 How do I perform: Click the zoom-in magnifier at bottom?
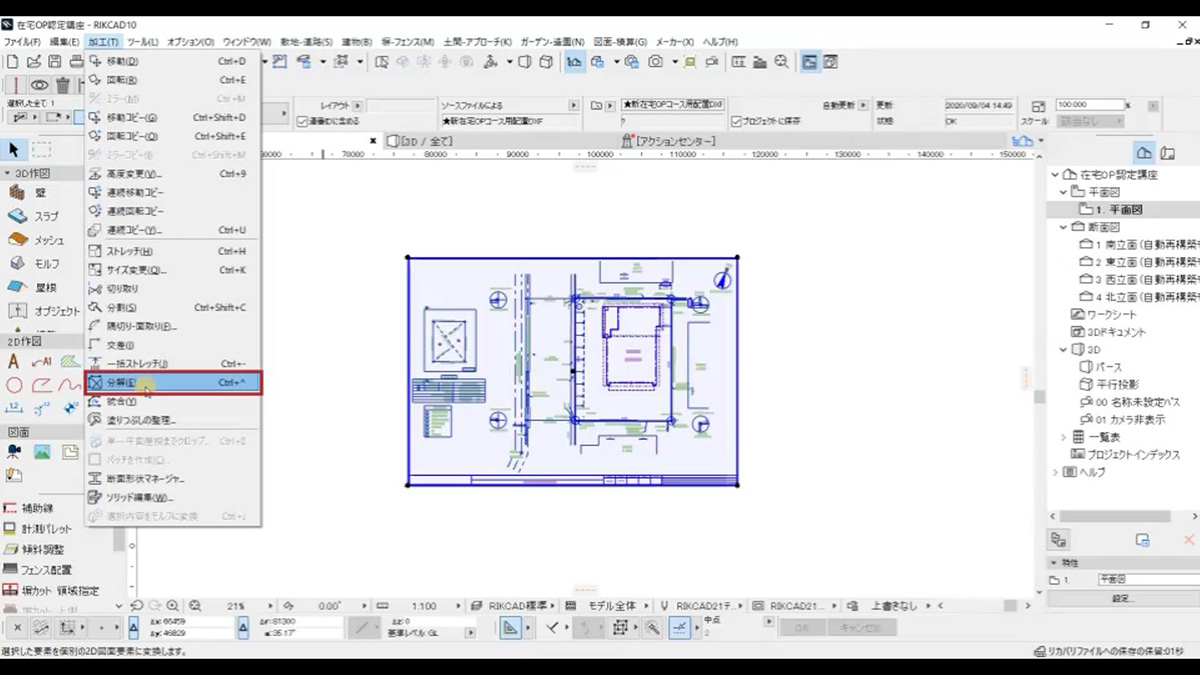(173, 606)
